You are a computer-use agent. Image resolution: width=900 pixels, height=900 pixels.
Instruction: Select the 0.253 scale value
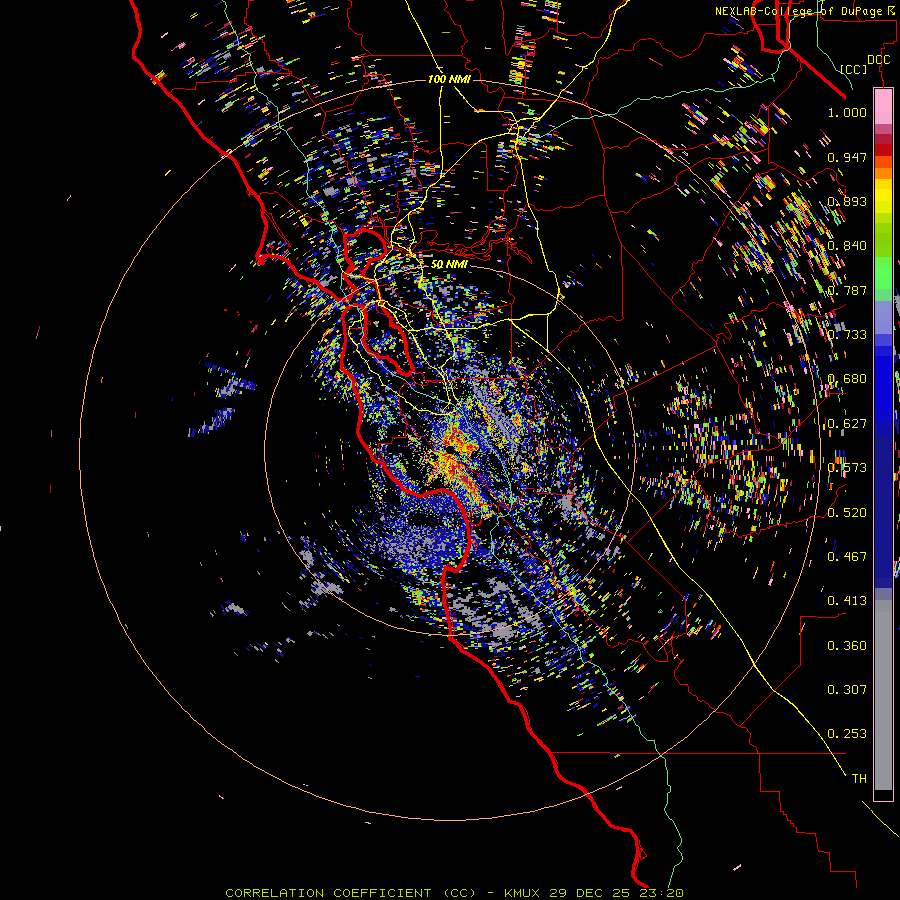pyautogui.click(x=847, y=734)
